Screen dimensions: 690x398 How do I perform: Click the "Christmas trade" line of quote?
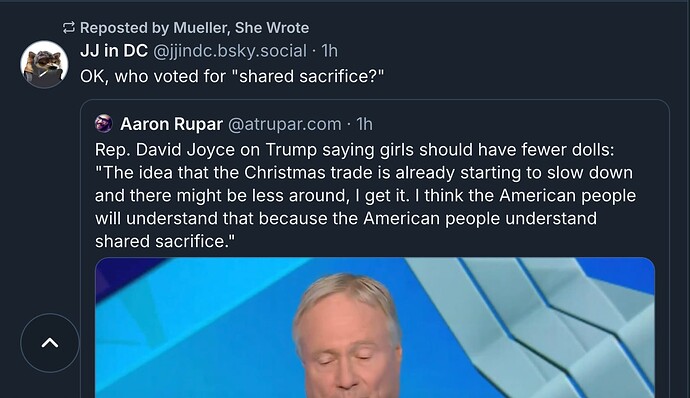363,173
